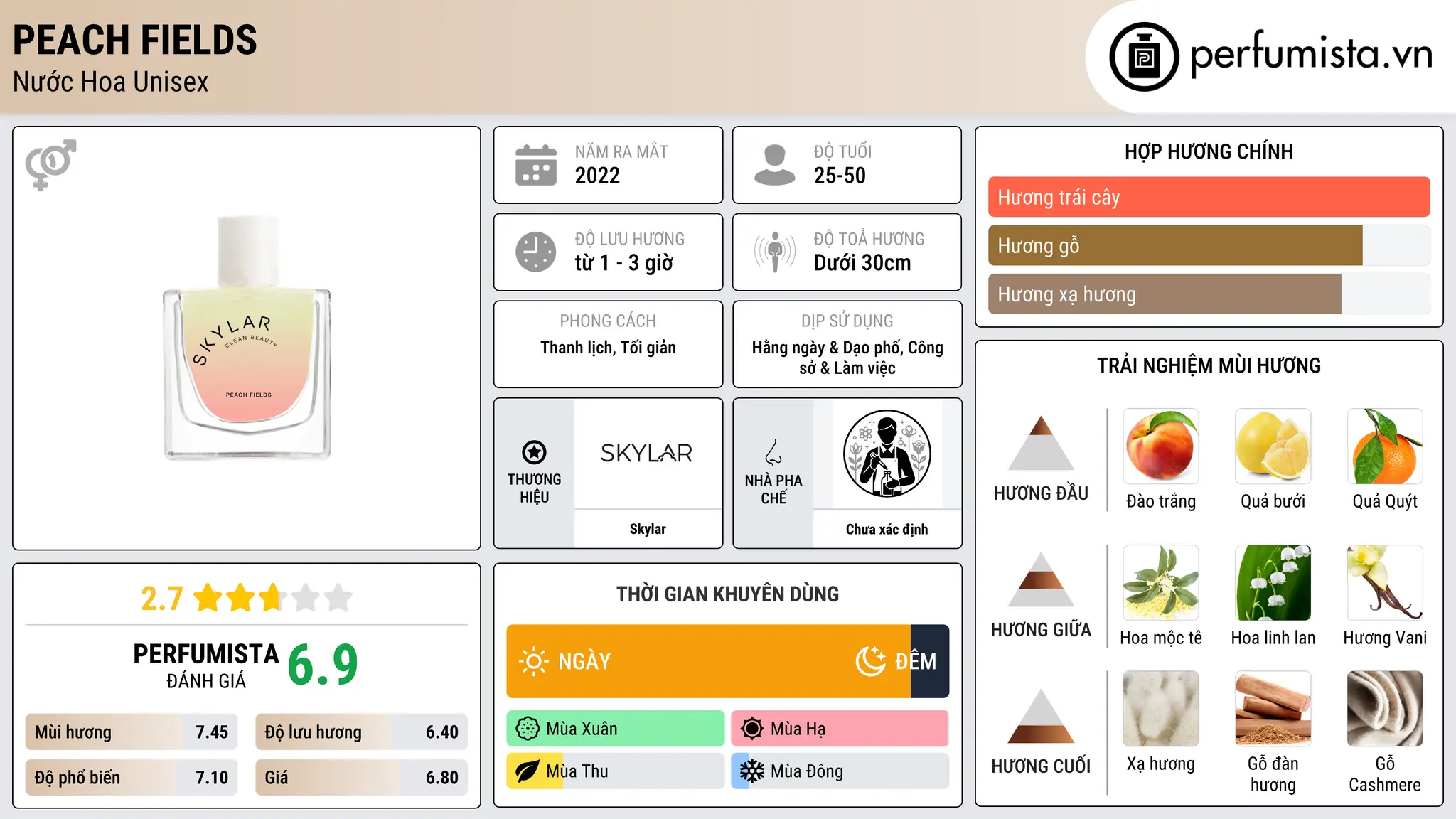Open the Hoa mộc tê note image

1161,583
